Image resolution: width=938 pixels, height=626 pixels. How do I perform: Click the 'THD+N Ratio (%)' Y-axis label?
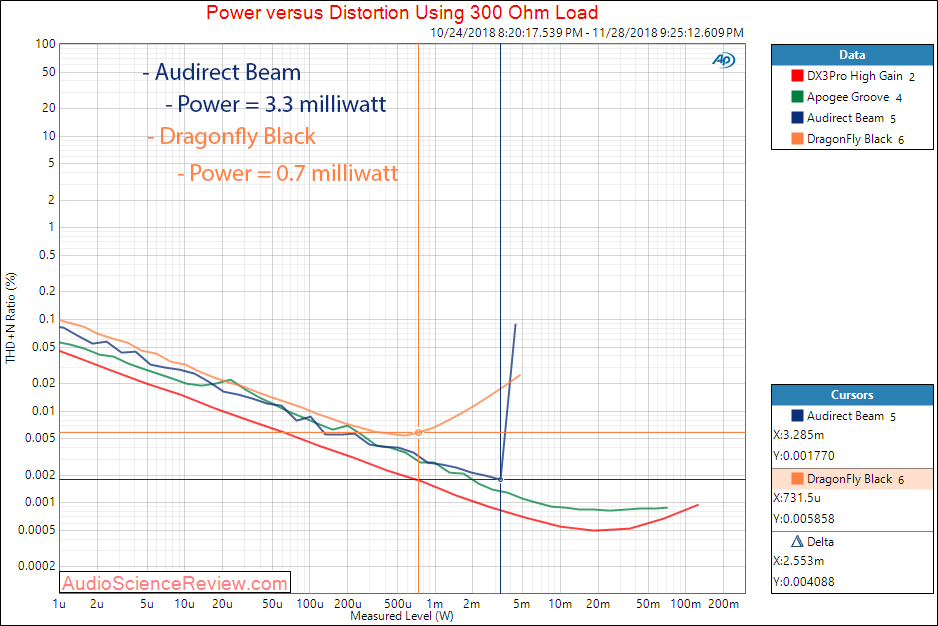11,318
